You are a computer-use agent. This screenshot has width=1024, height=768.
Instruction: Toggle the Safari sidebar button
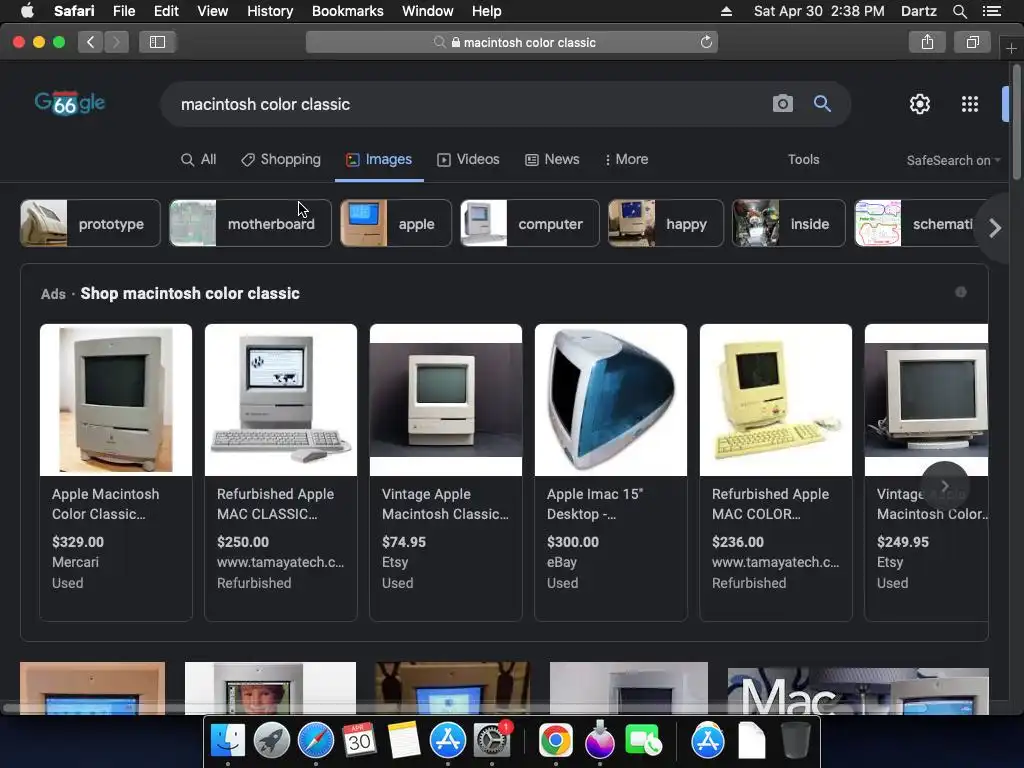(157, 42)
